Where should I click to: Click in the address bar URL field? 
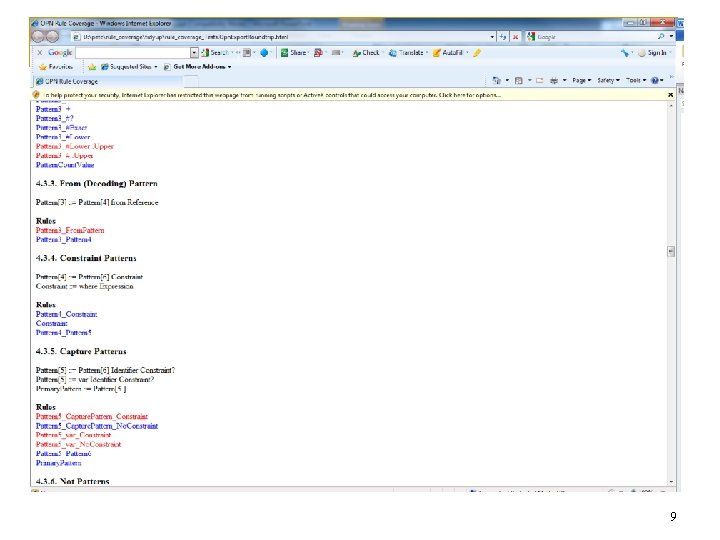[x=280, y=37]
